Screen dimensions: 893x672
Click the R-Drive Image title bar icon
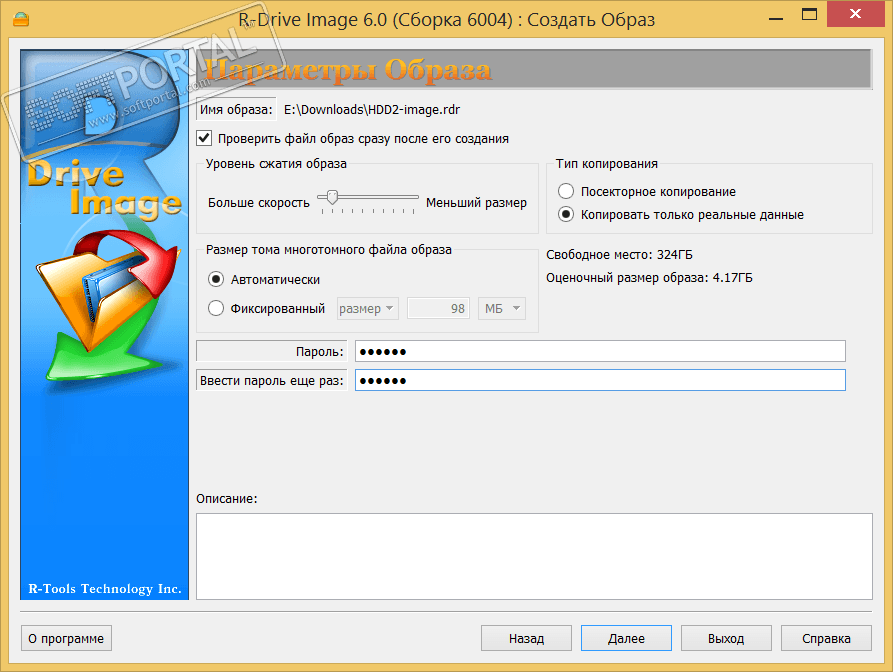21,19
